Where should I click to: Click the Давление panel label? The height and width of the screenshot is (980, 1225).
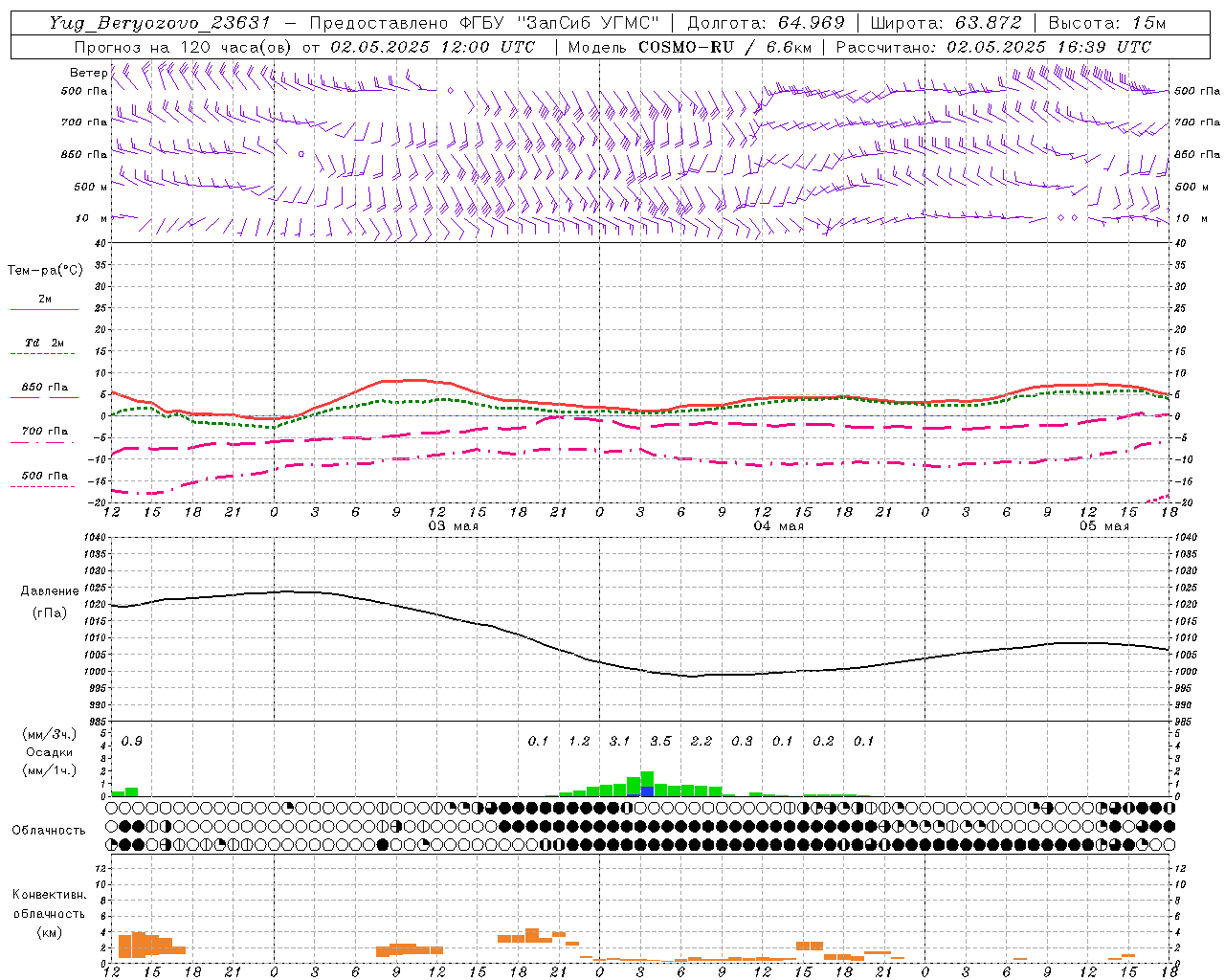[x=50, y=591]
